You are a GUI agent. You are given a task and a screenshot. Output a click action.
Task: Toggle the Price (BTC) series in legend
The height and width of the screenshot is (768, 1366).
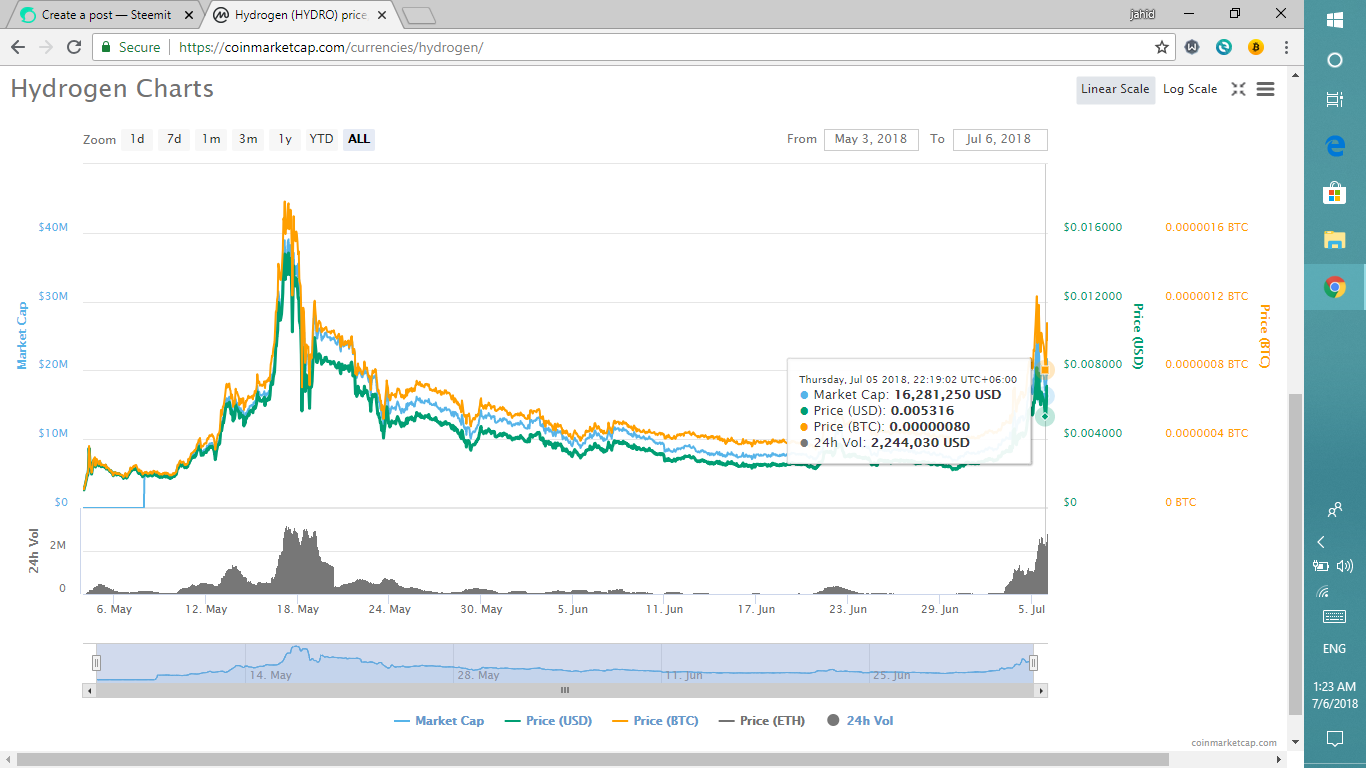pos(656,721)
